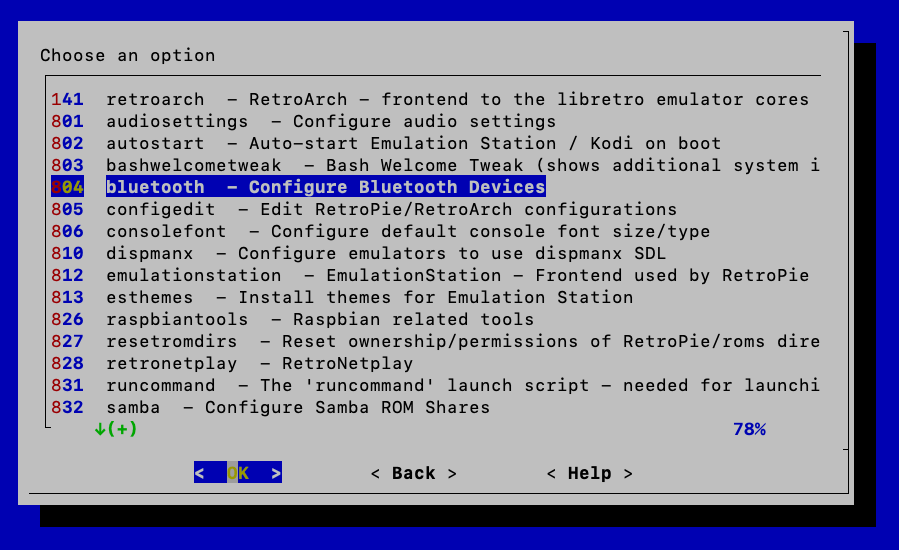Open Help button in dialog

pyautogui.click(x=589, y=473)
